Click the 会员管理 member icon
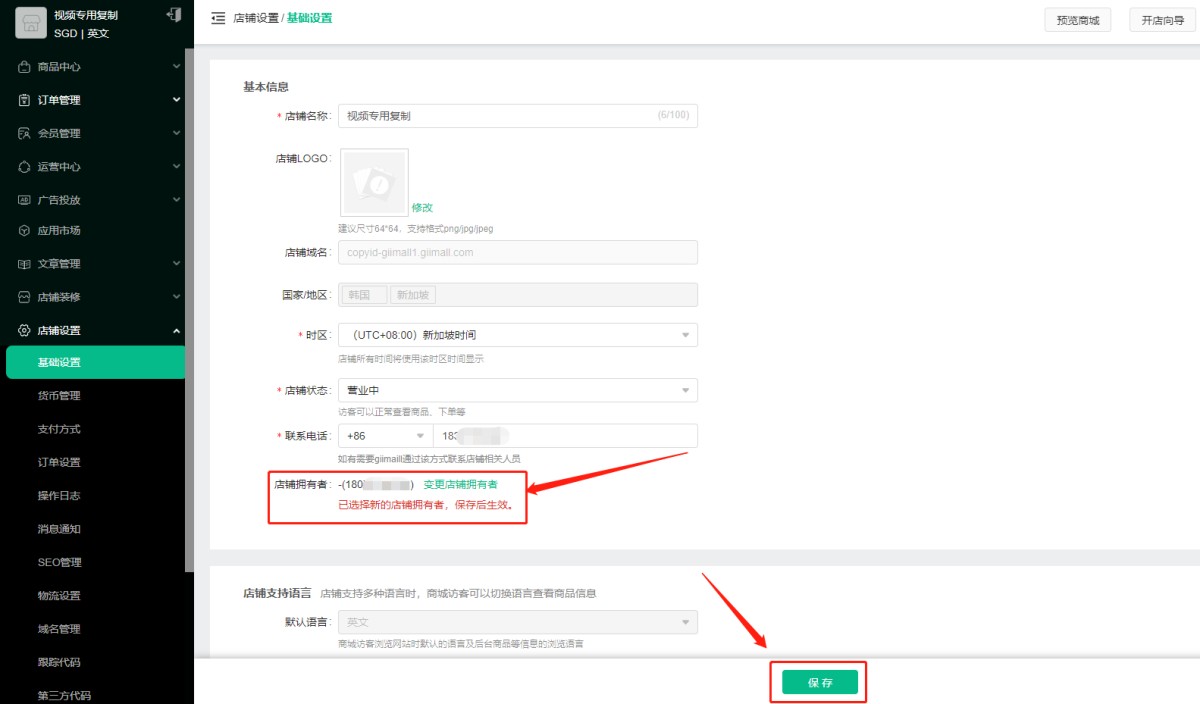The image size is (1200, 704). click(x=24, y=133)
